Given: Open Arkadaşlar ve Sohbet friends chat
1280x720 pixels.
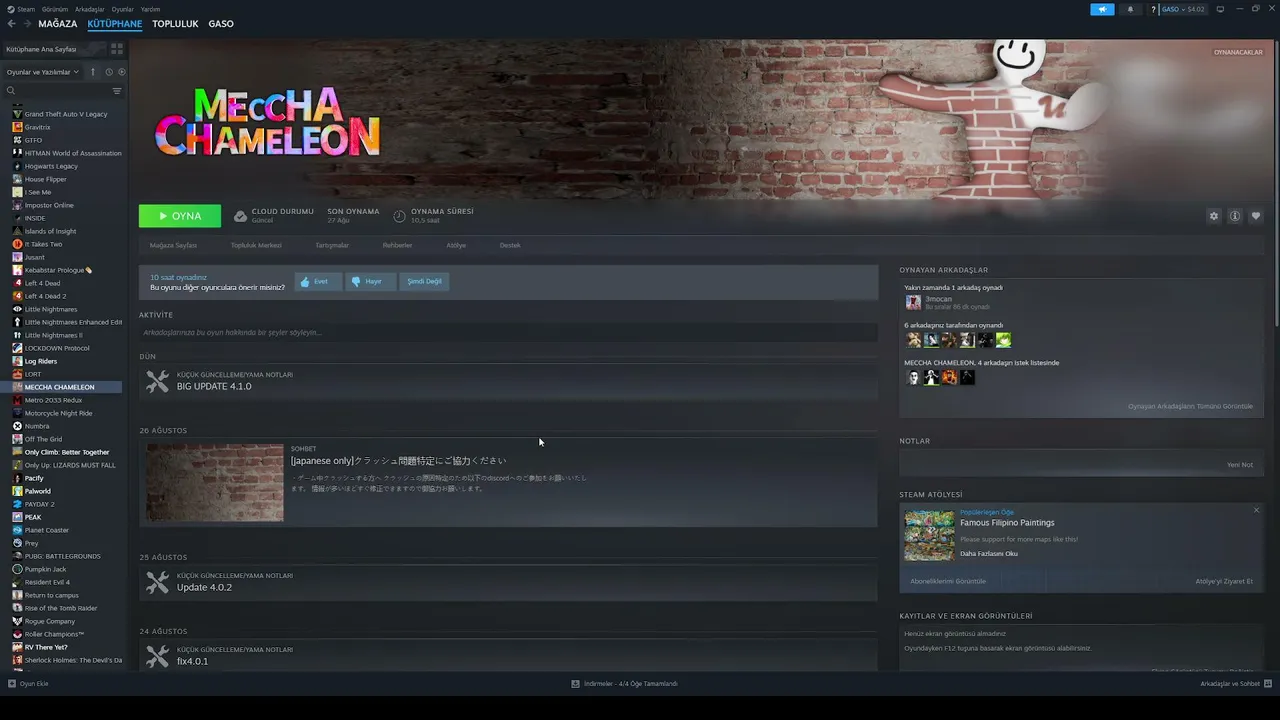Looking at the screenshot, I should (1234, 684).
